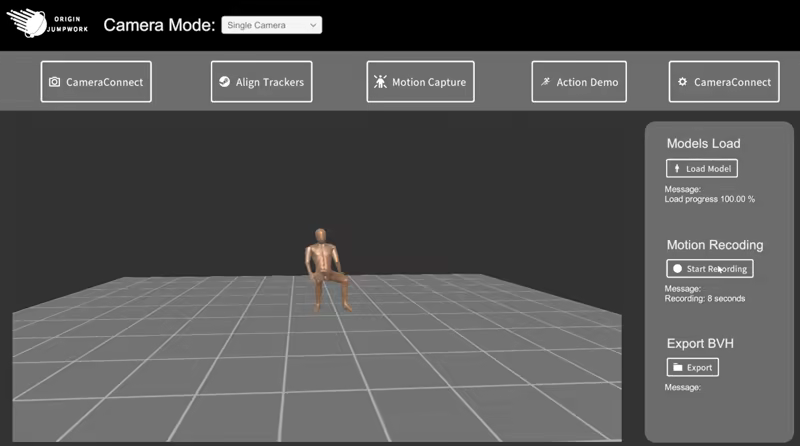Click the Motion Capture figure icon
800x446 pixels.
pos(381,82)
